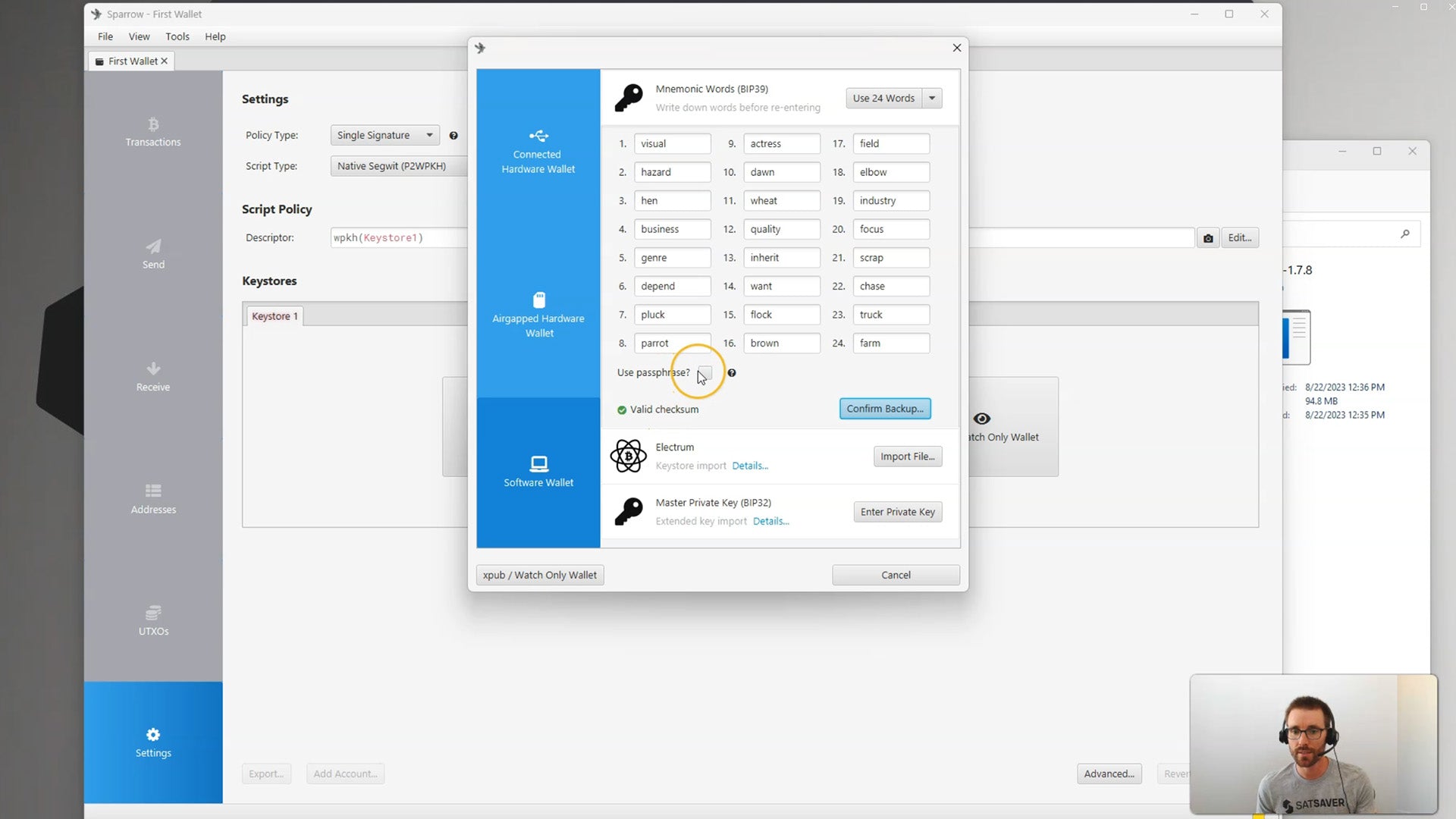Click the camera icon next to the descriptor field
This screenshot has width=1456, height=819.
pyautogui.click(x=1207, y=238)
